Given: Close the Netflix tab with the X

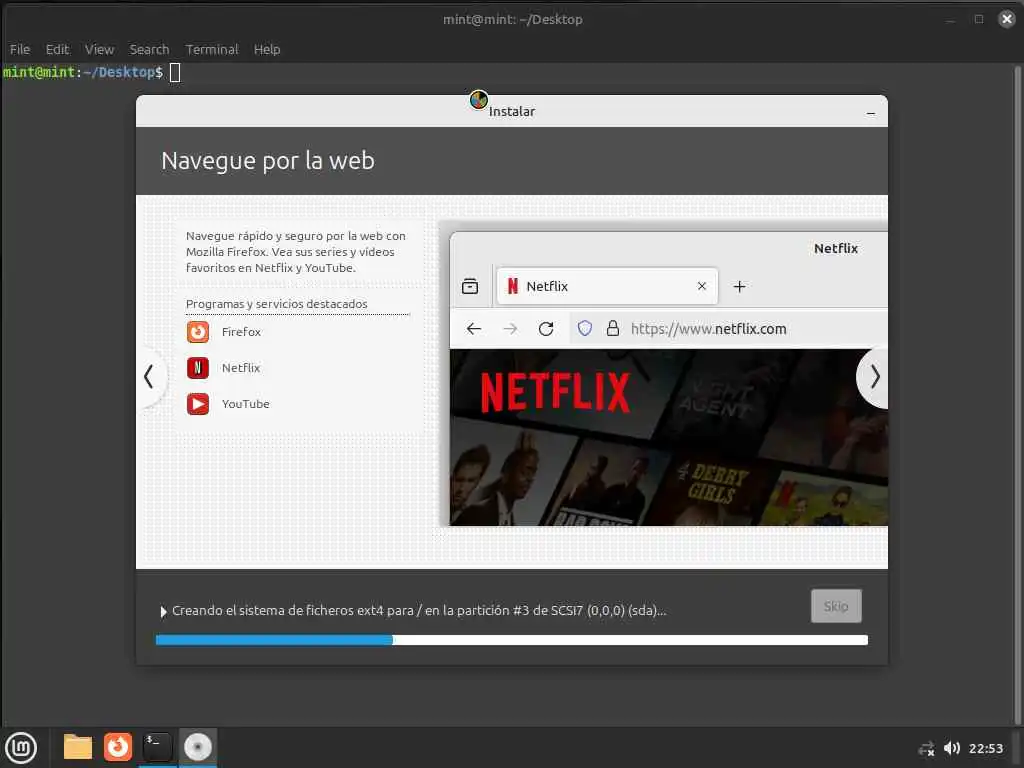Looking at the screenshot, I should coord(702,286).
